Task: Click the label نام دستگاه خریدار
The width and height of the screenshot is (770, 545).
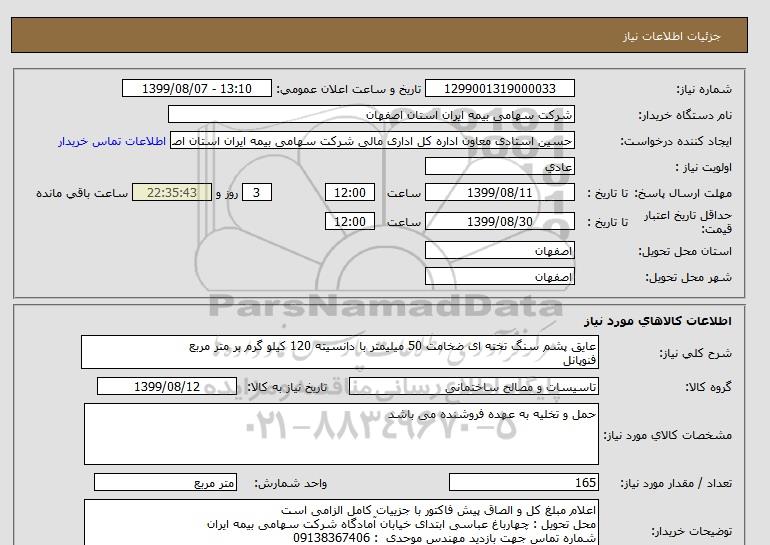Action: (685, 115)
